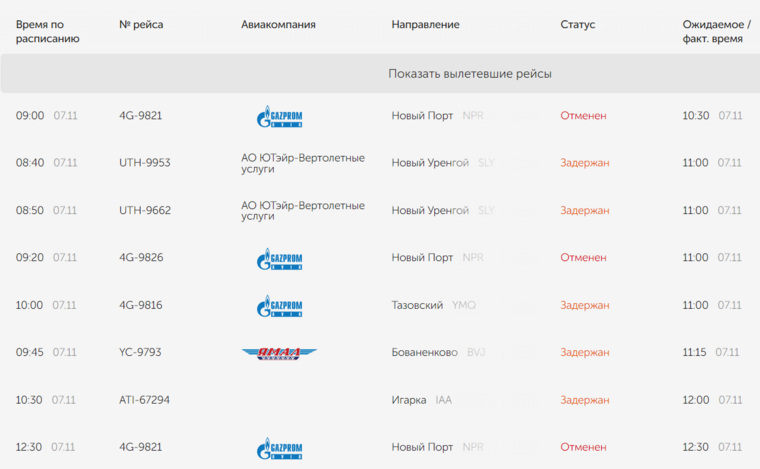Click Задержан status for flight YC-9793
The width and height of the screenshot is (760, 469).
[x=585, y=353]
